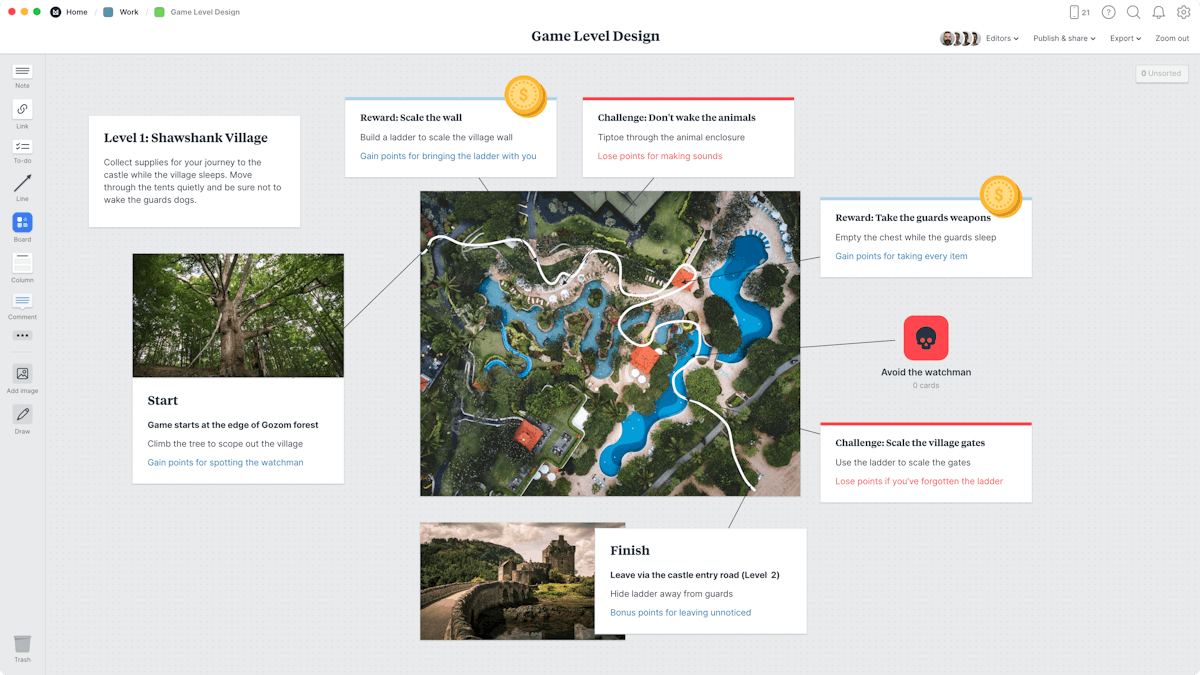Click the 0 Unsorted badge

point(1161,73)
